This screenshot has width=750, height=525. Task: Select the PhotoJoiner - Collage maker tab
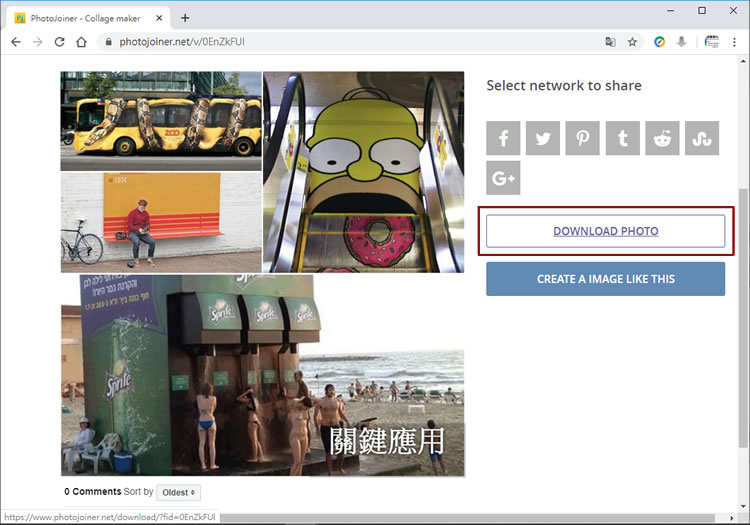pos(86,18)
